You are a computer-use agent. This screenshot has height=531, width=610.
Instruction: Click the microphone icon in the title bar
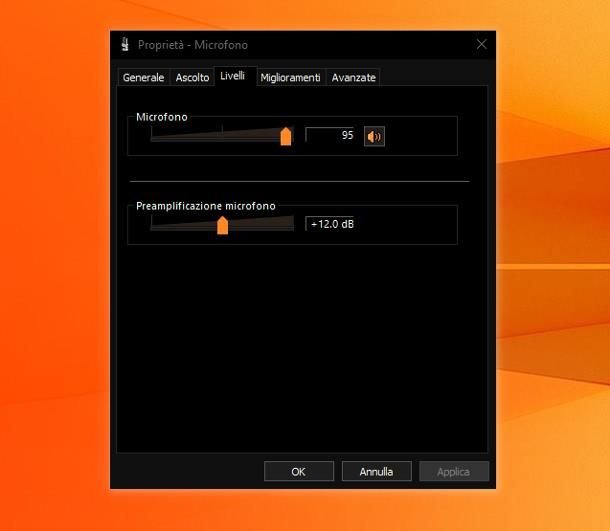(125, 44)
